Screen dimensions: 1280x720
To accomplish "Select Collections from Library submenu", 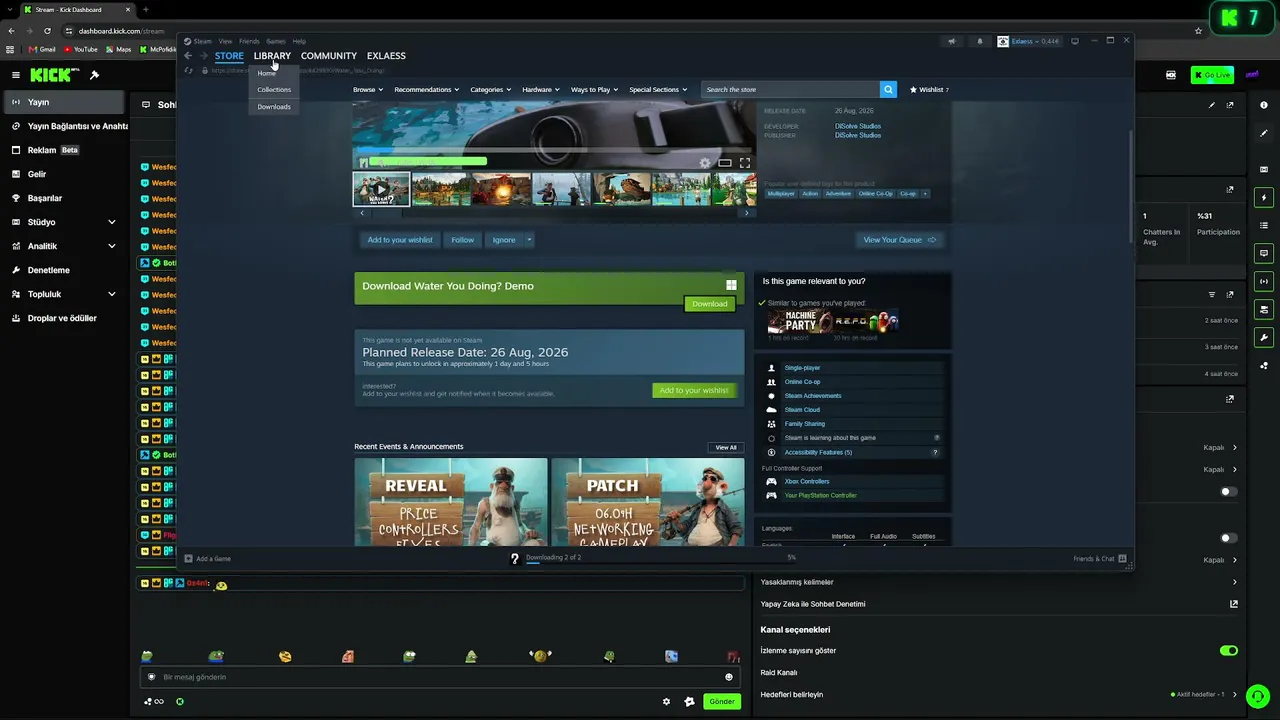I will 274,90.
